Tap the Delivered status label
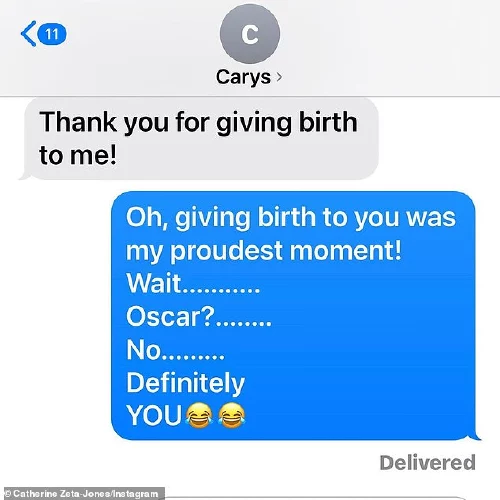 click(427, 462)
